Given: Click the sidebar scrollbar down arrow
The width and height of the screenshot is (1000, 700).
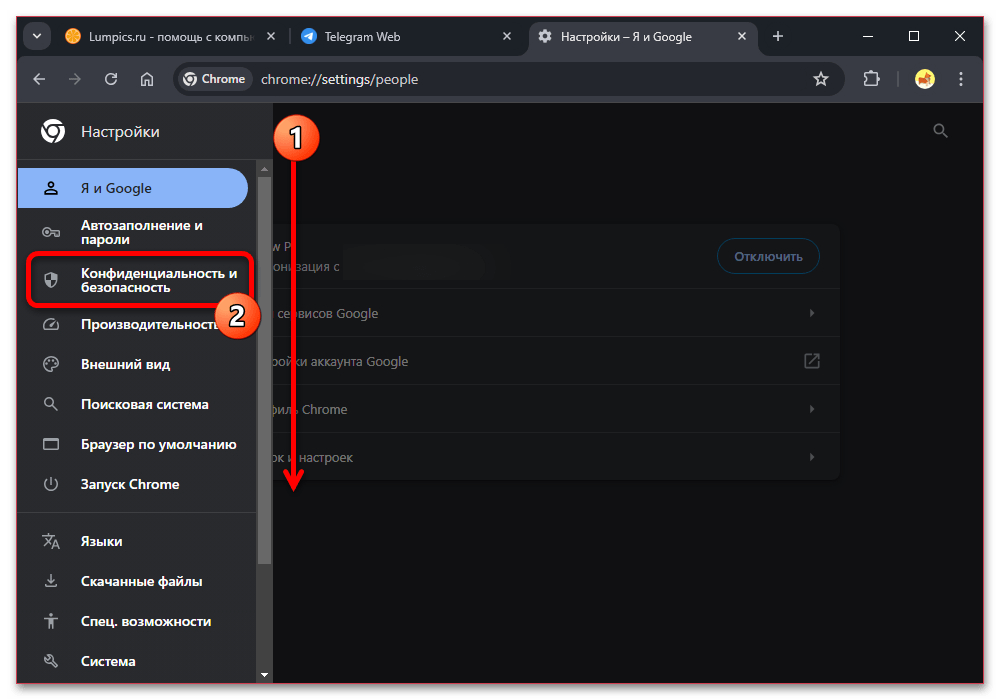Looking at the screenshot, I should [x=264, y=675].
